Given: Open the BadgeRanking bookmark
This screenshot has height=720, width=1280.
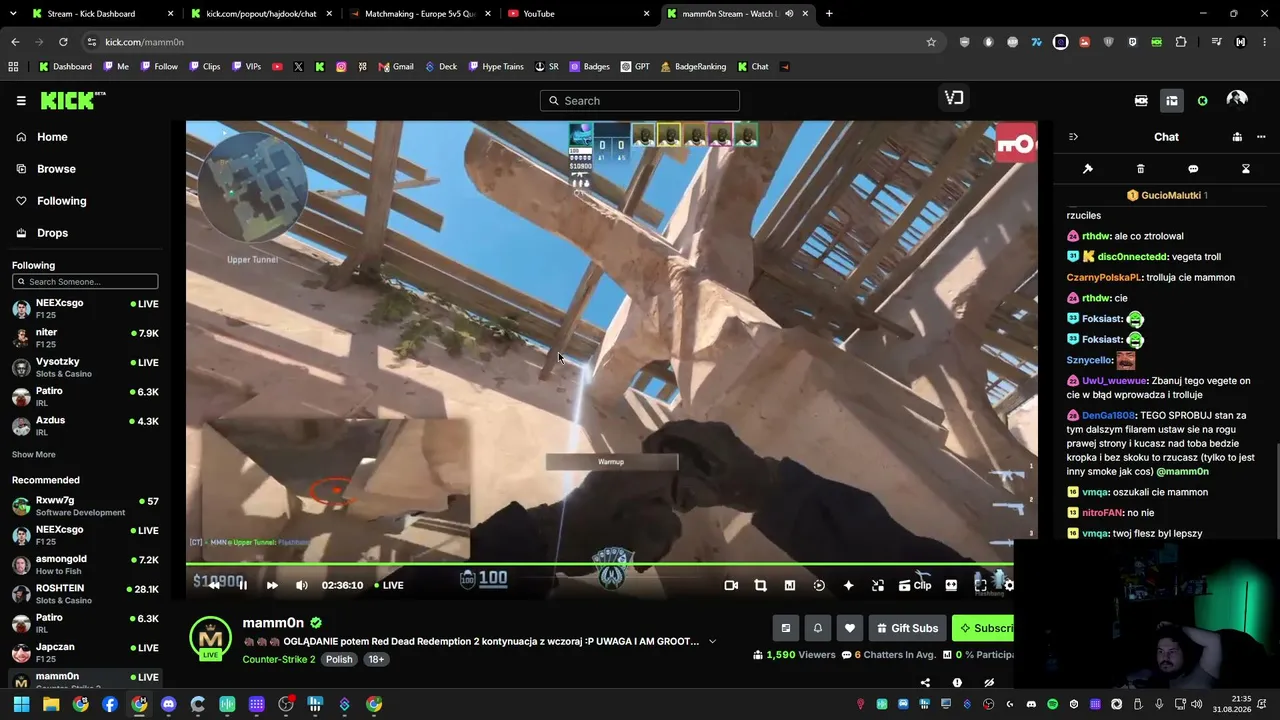Looking at the screenshot, I should click(x=693, y=67).
